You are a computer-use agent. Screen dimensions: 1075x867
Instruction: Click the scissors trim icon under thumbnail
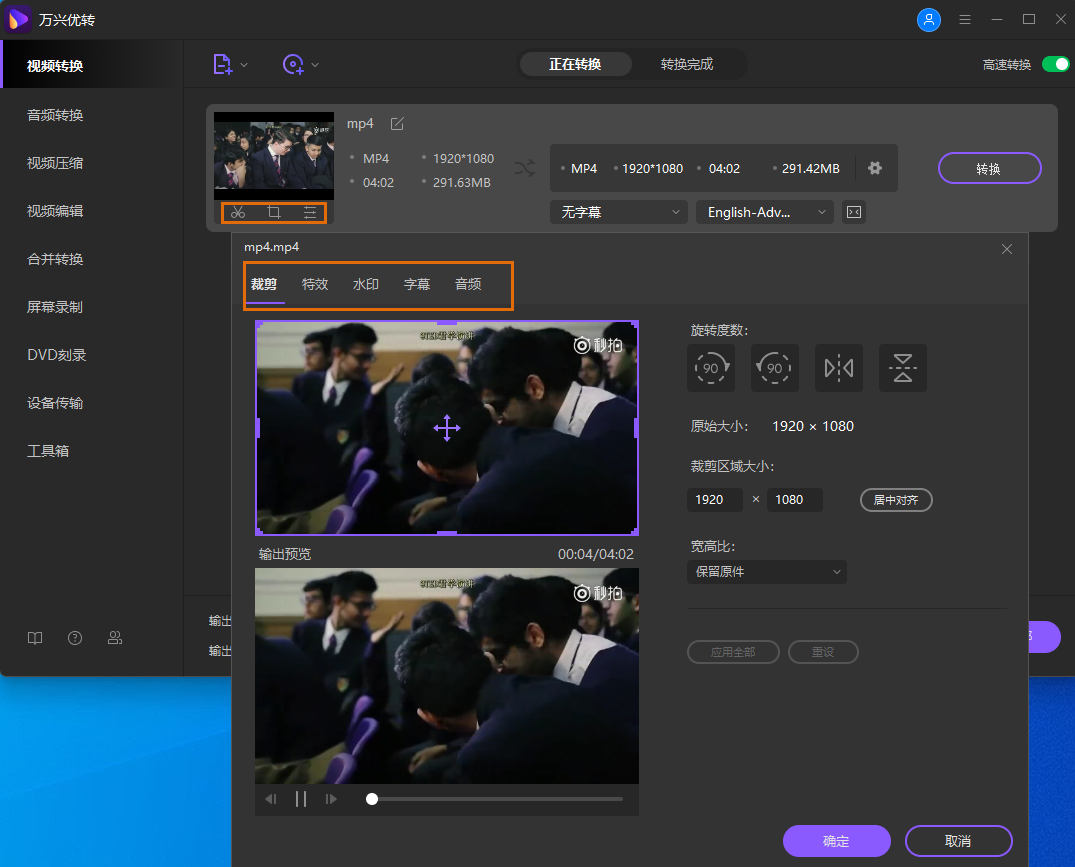pyautogui.click(x=238, y=212)
